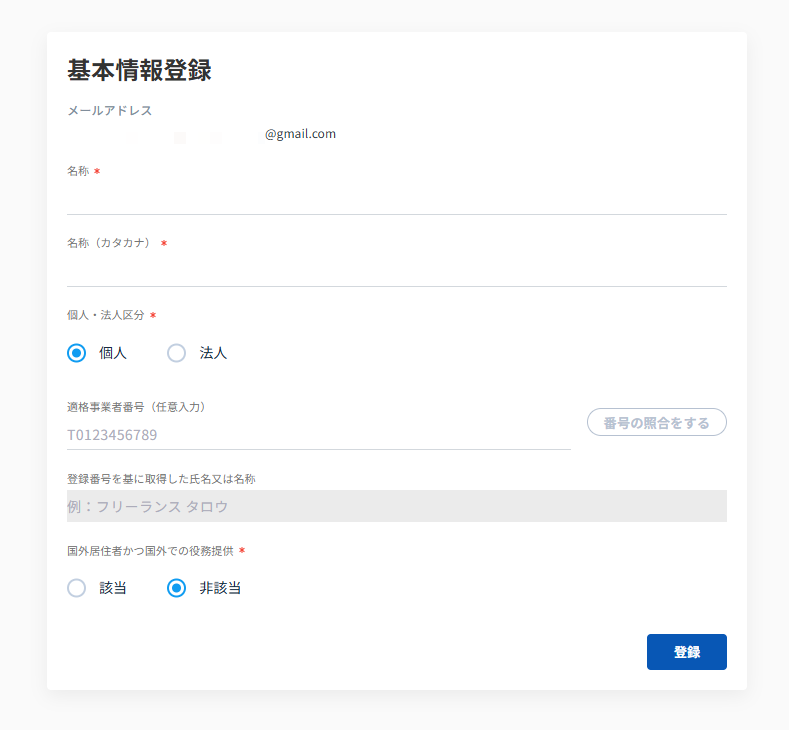Click the 名称 field label above first input

[78, 171]
